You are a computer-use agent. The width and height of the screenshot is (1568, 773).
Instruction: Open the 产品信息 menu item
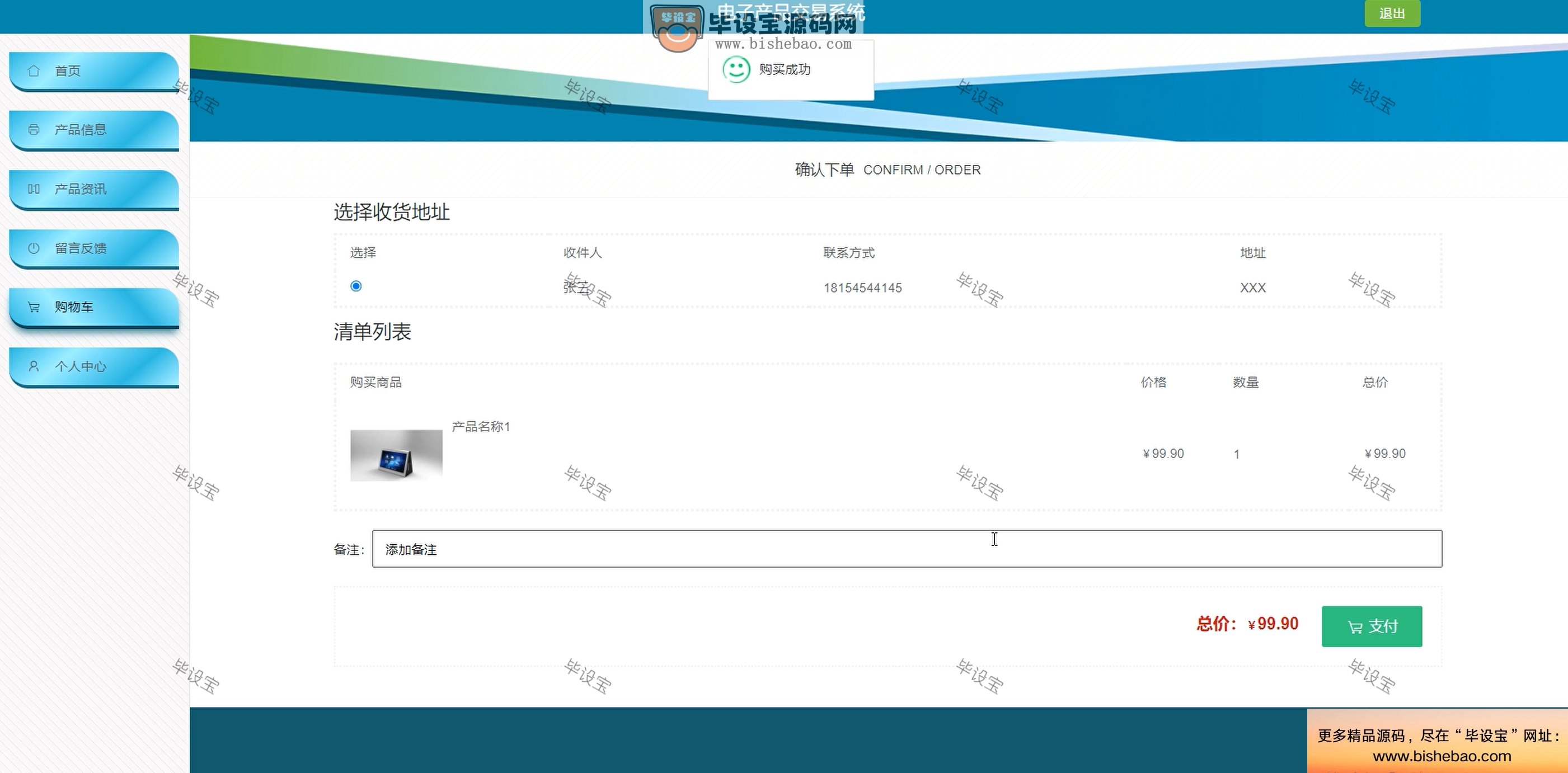point(95,130)
